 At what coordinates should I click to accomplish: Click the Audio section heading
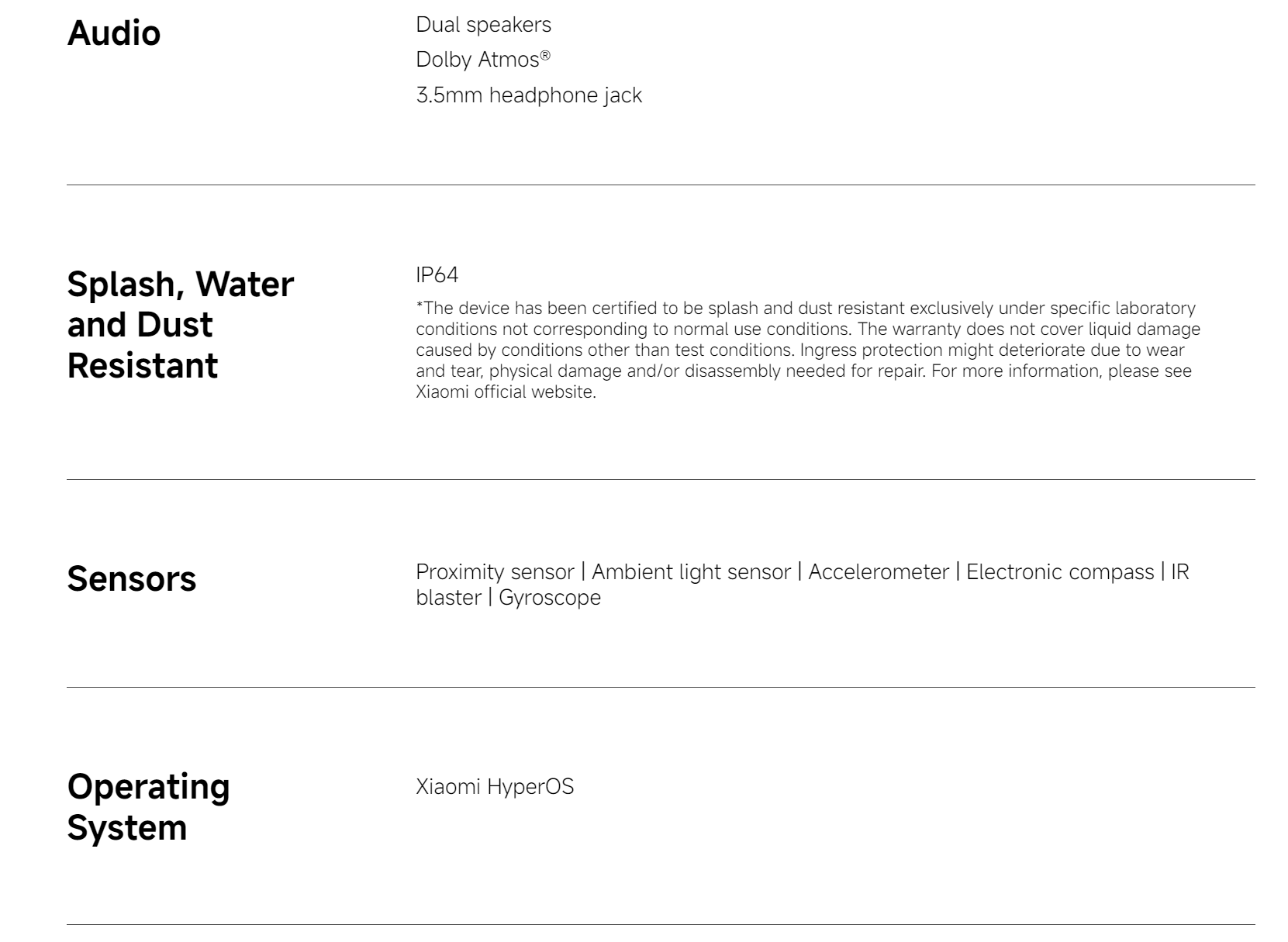[114, 33]
